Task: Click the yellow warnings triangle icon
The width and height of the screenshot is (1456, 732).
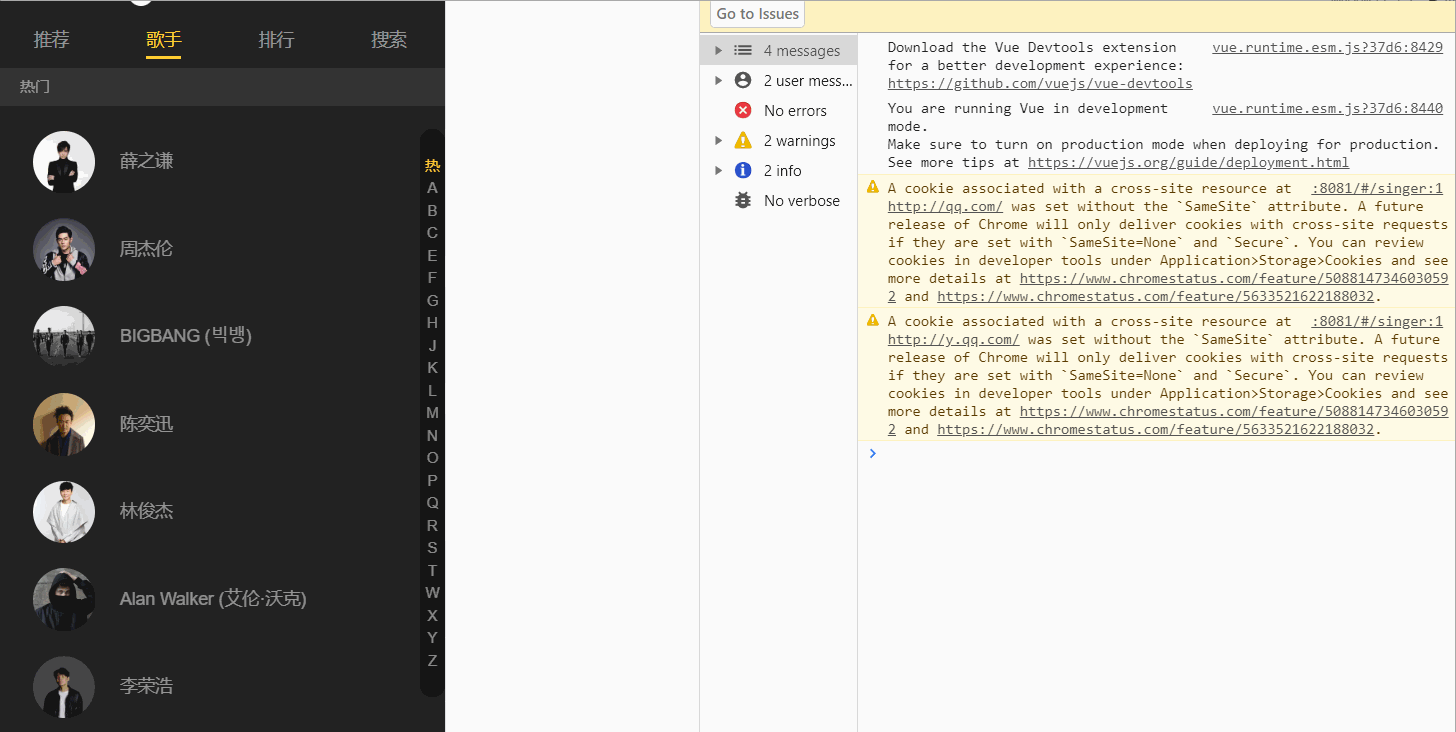Action: coord(743,140)
